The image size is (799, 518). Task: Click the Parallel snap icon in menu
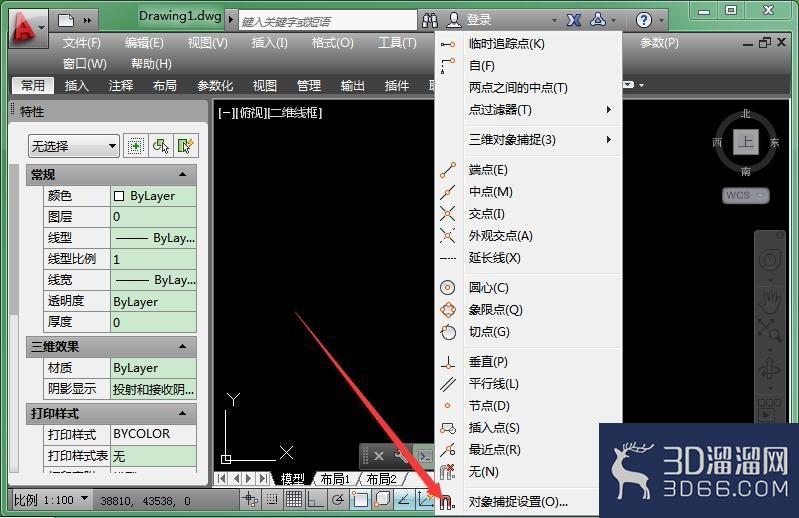(447, 384)
